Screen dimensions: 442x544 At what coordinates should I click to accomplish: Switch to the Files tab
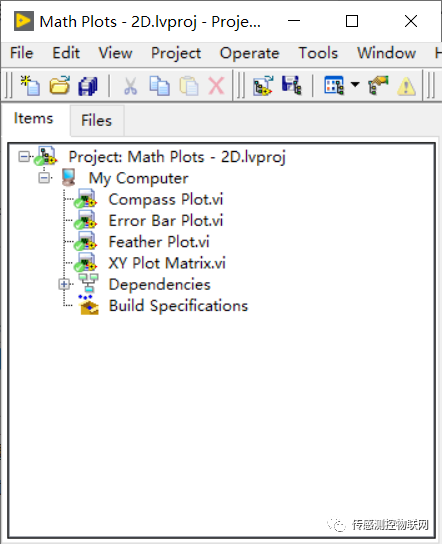coord(96,121)
